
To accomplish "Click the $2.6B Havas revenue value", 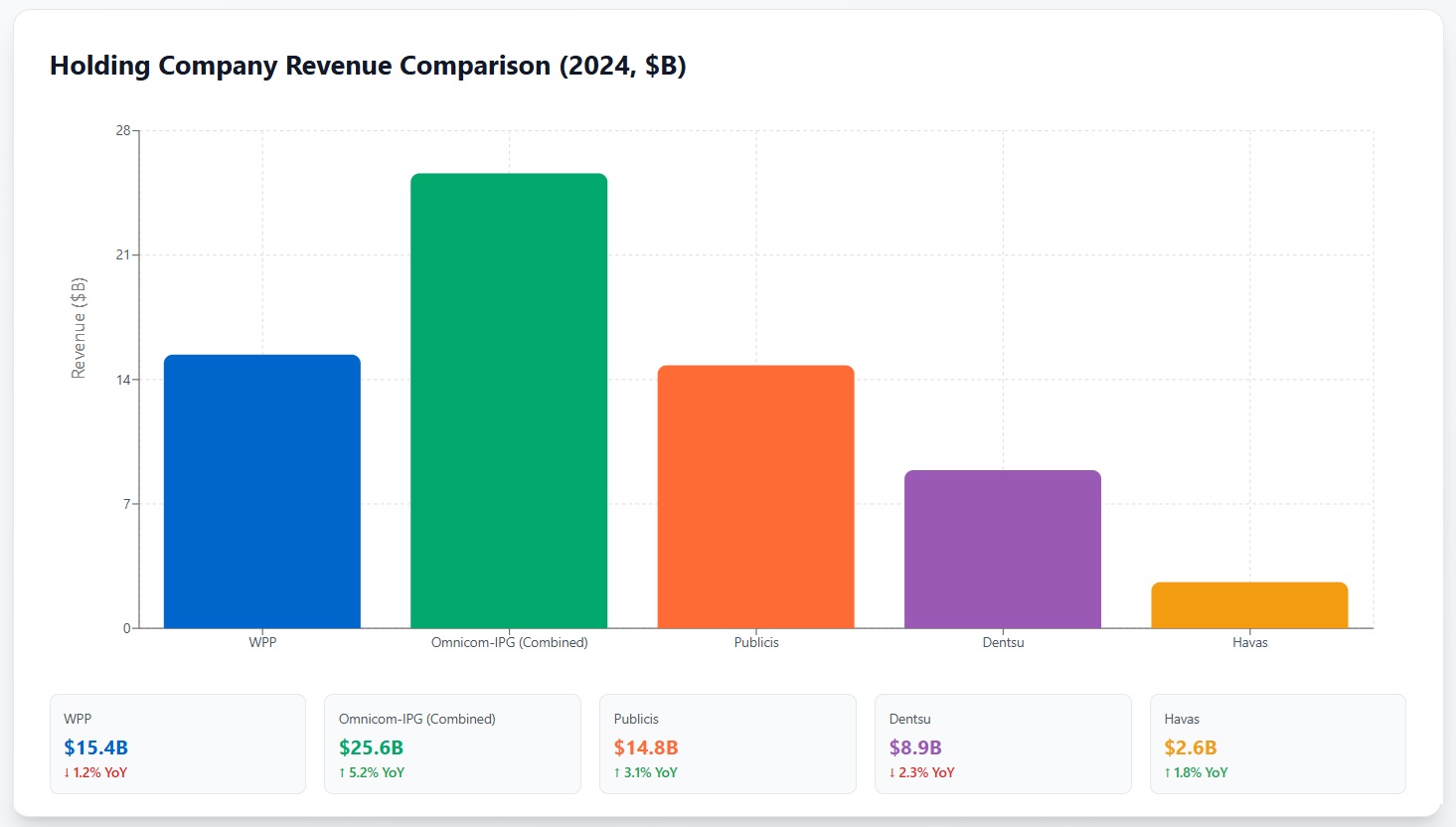I will 1191,747.
